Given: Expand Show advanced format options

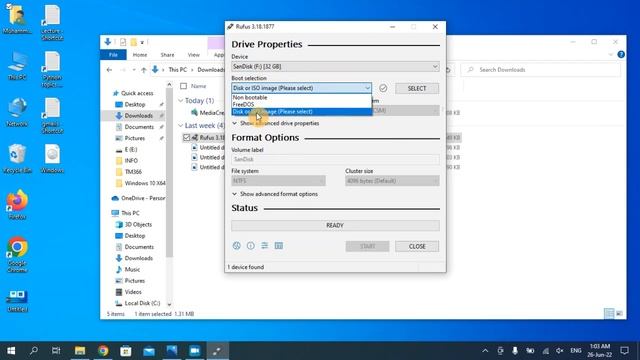Looking at the screenshot, I should pyautogui.click(x=275, y=194).
